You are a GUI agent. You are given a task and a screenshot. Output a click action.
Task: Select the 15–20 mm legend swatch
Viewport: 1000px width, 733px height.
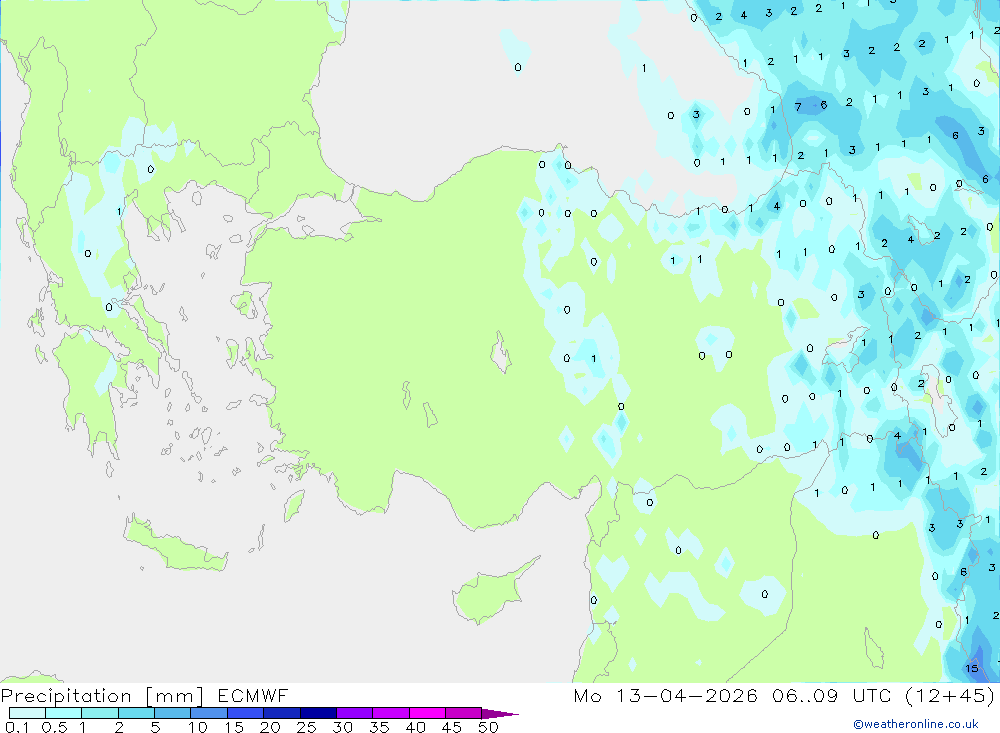[245, 713]
